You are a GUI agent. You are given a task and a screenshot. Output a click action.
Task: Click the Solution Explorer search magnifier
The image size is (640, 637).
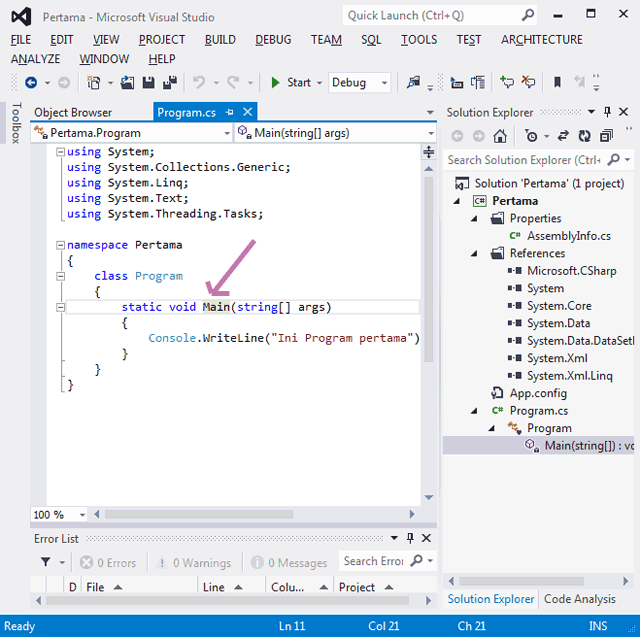pyautogui.click(x=613, y=160)
